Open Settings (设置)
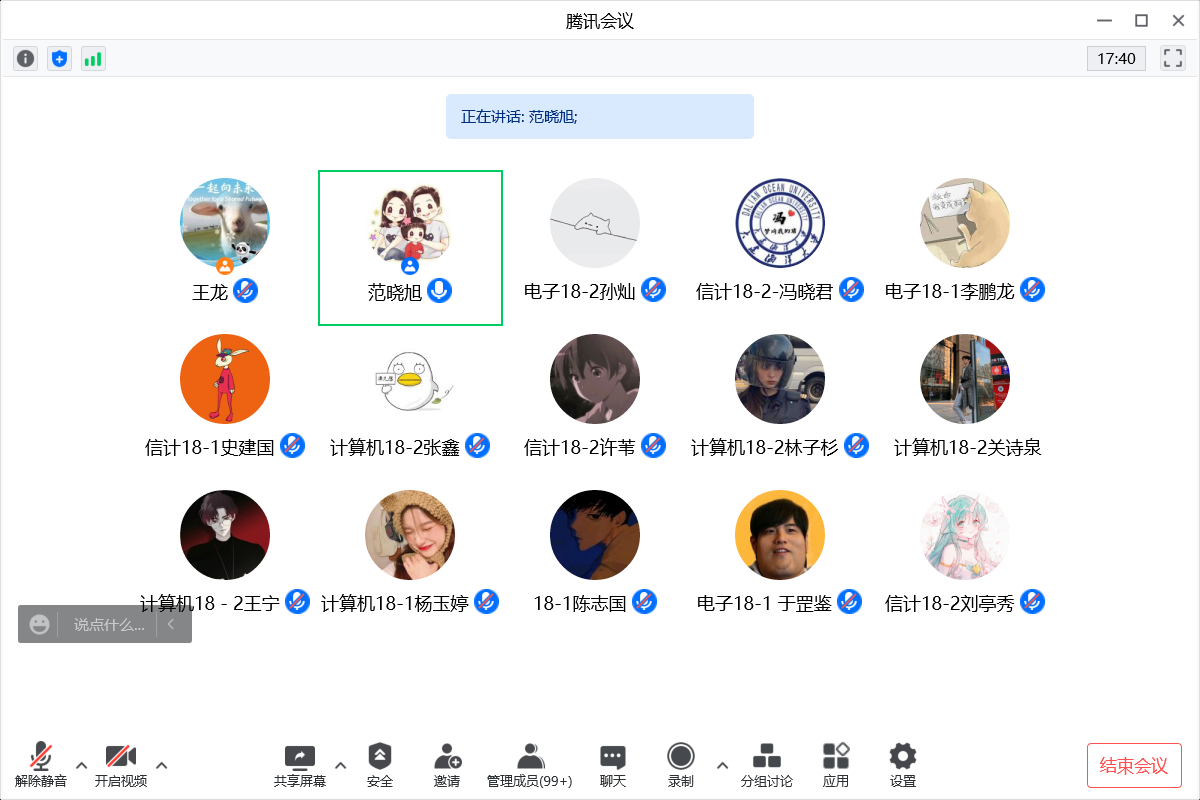This screenshot has height=800, width=1200. click(x=903, y=765)
